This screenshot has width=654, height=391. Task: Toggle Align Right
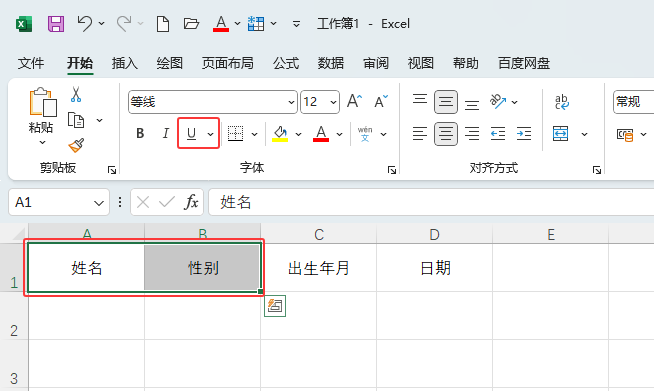click(x=472, y=134)
